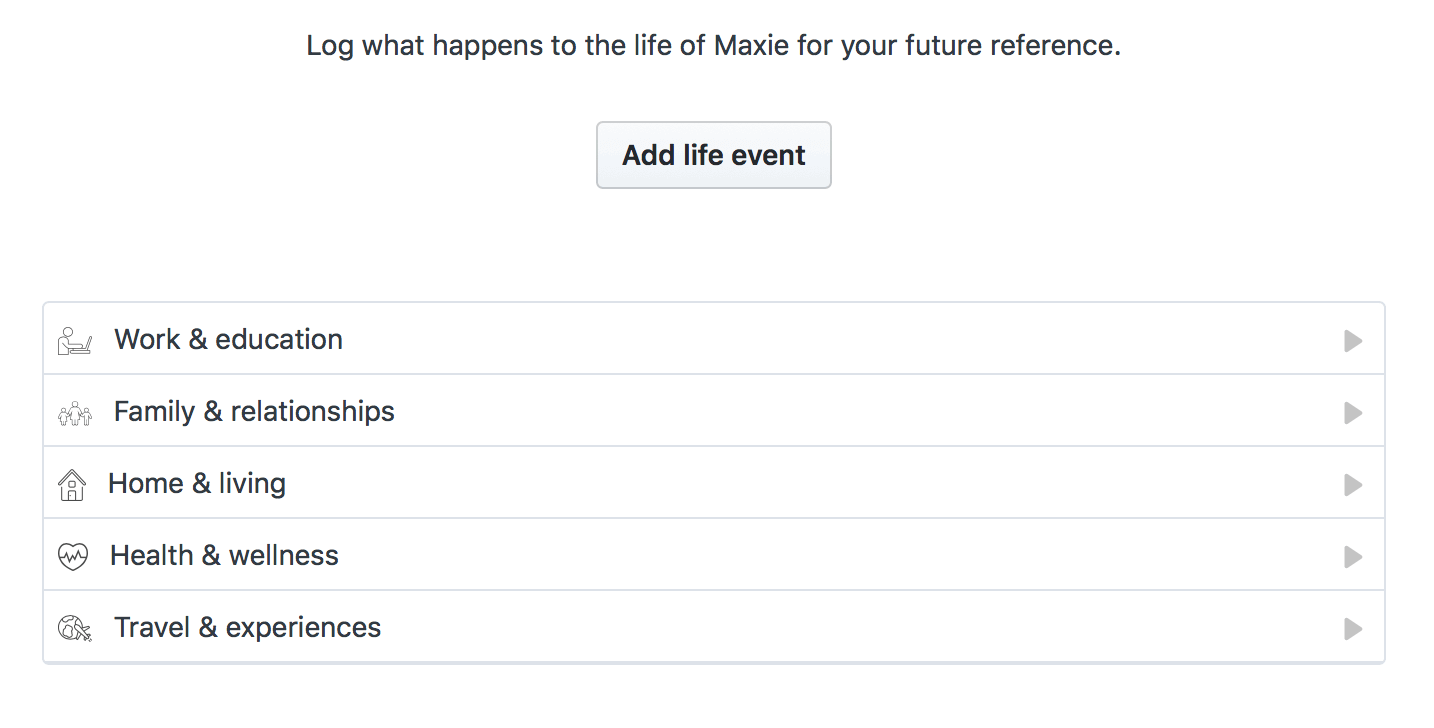Expand Health & wellness using its arrow
This screenshot has height=728, width=1434.
[x=1353, y=557]
